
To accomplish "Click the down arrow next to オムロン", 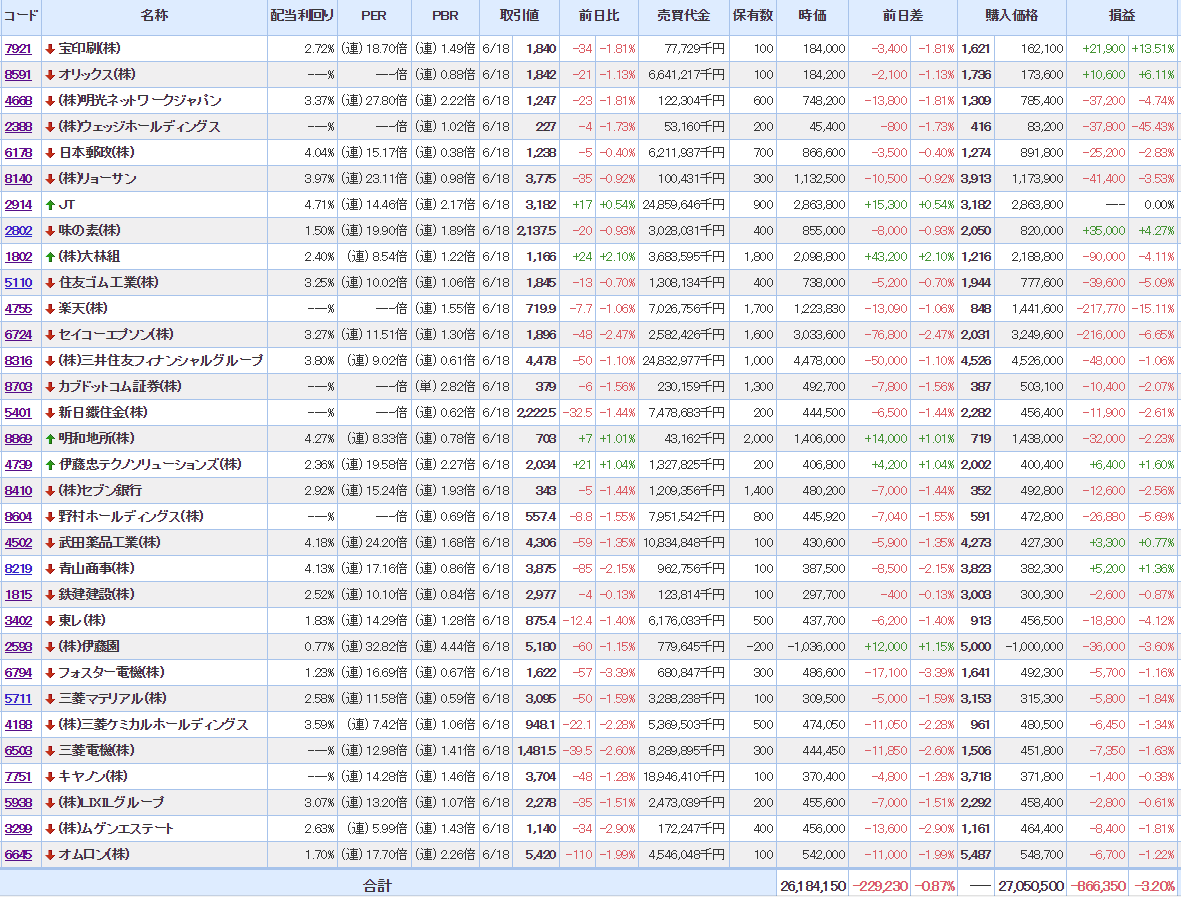I will coord(50,854).
